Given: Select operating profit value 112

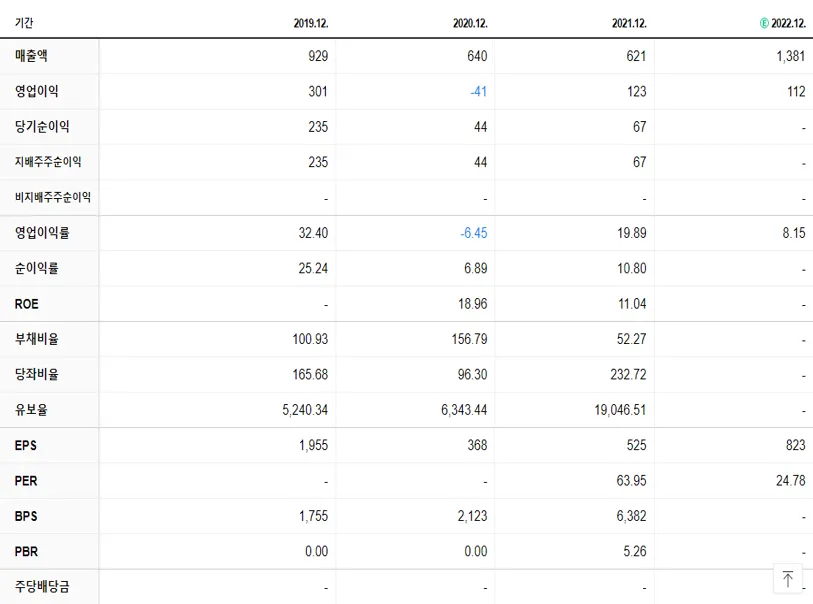Looking at the screenshot, I should pyautogui.click(x=796, y=91).
